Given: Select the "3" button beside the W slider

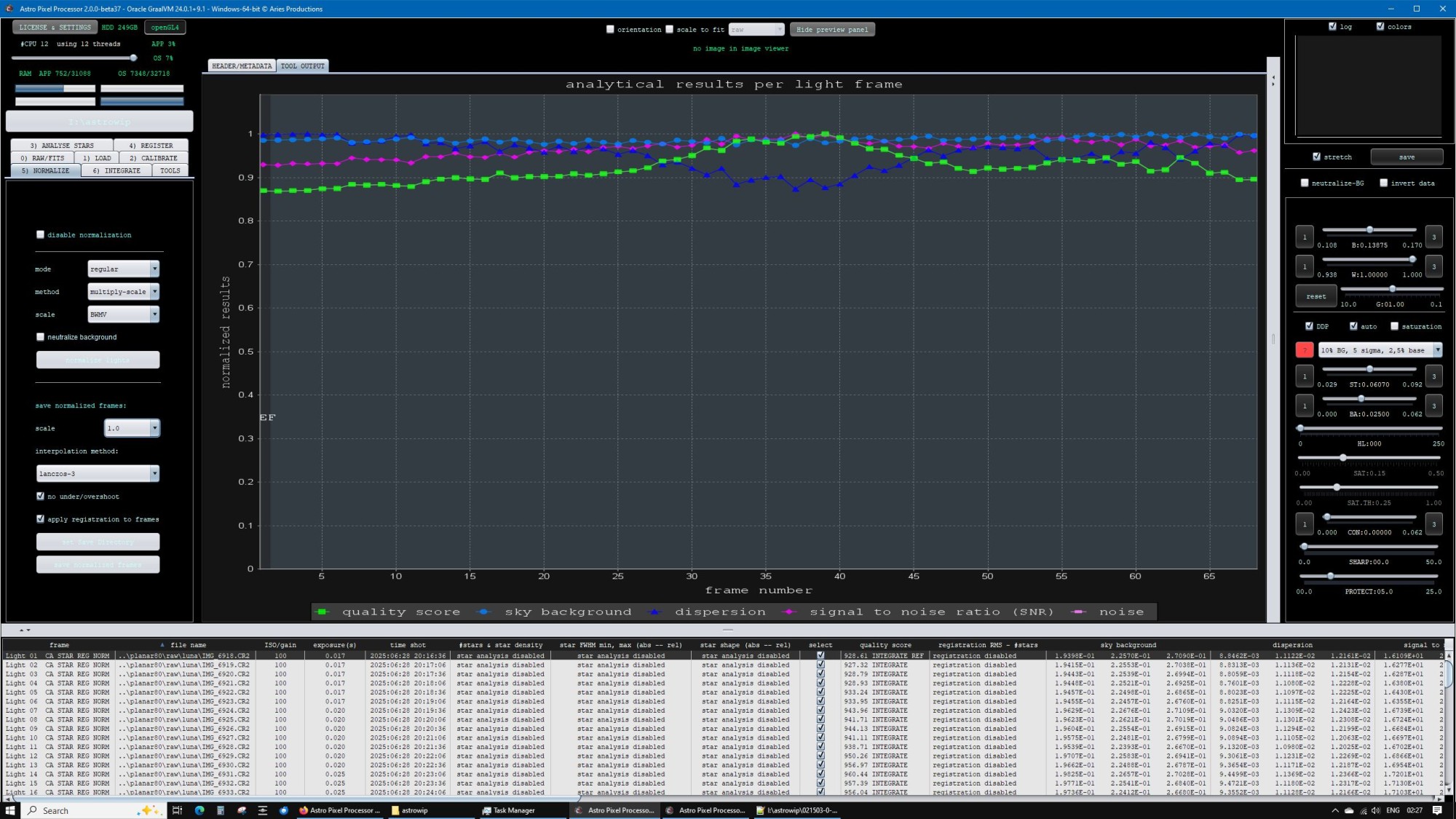Looking at the screenshot, I should click(x=1433, y=266).
